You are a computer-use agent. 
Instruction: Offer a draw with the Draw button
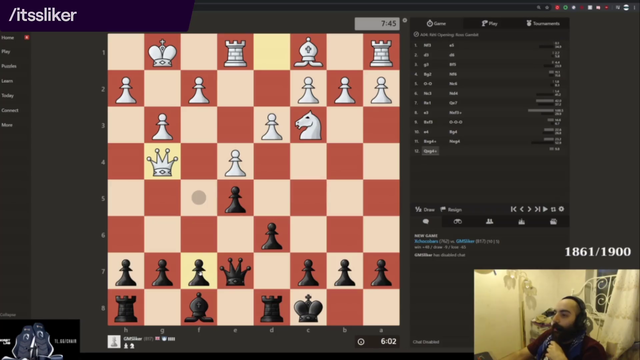(x=425, y=209)
